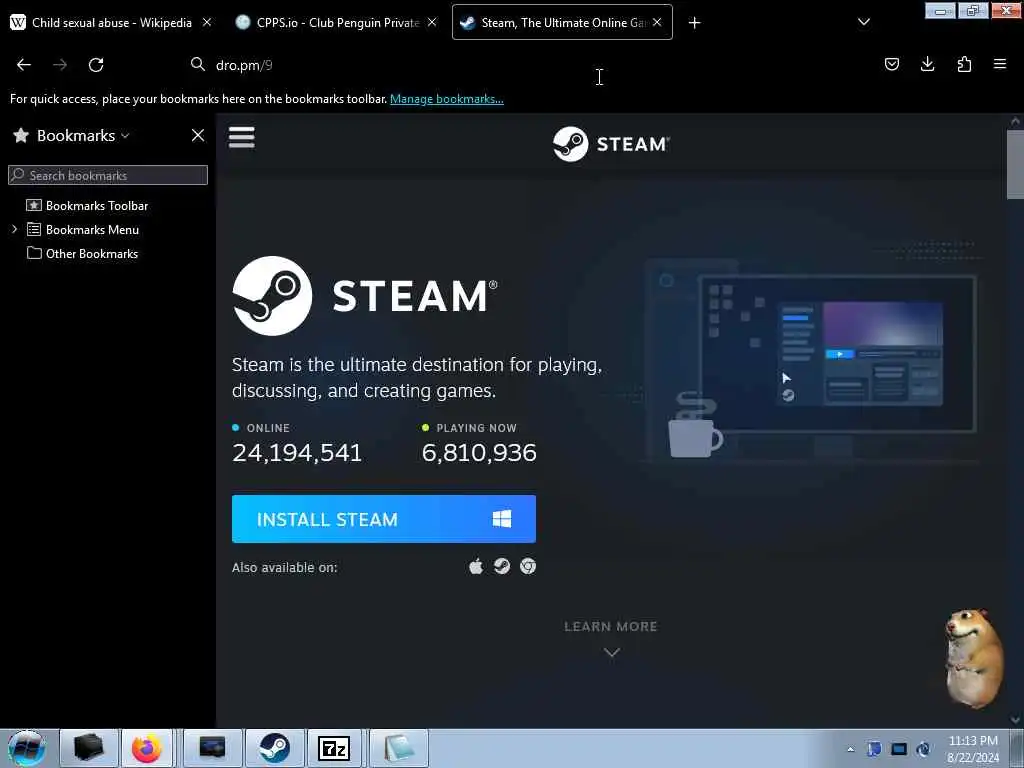The height and width of the screenshot is (768, 1024).
Task: Choose the Apple macOS download icon
Action: pyautogui.click(x=476, y=566)
